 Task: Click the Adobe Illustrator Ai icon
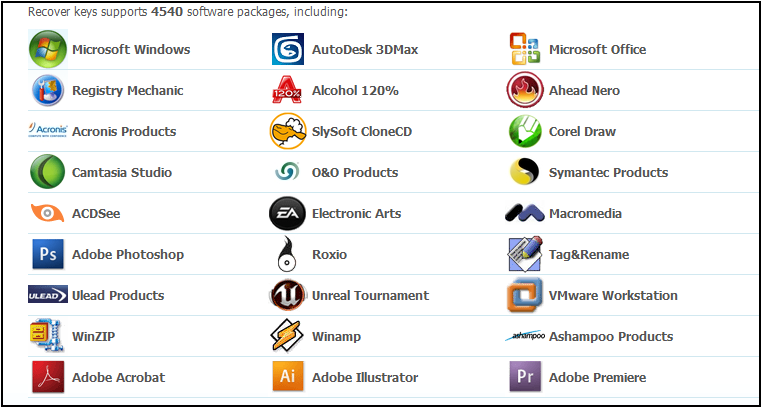[287, 377]
